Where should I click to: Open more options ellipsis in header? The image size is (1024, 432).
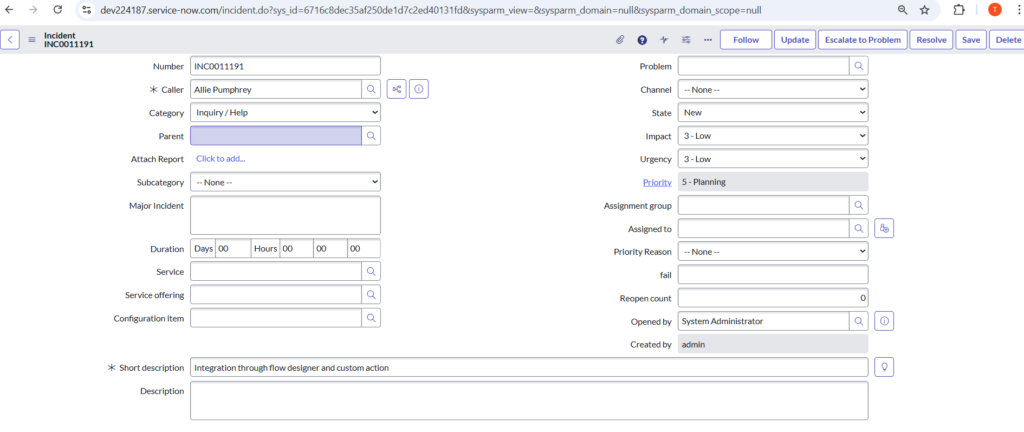(x=708, y=40)
